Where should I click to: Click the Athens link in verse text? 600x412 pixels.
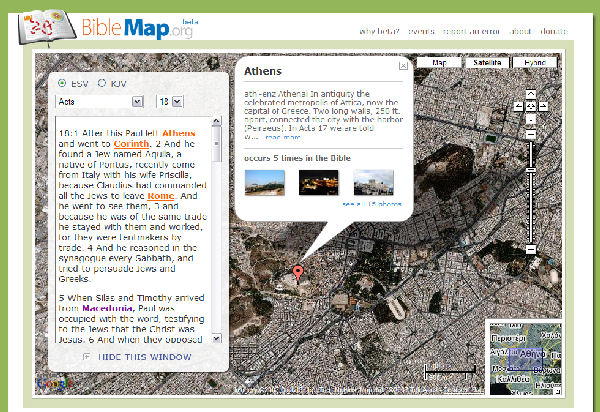tap(179, 133)
